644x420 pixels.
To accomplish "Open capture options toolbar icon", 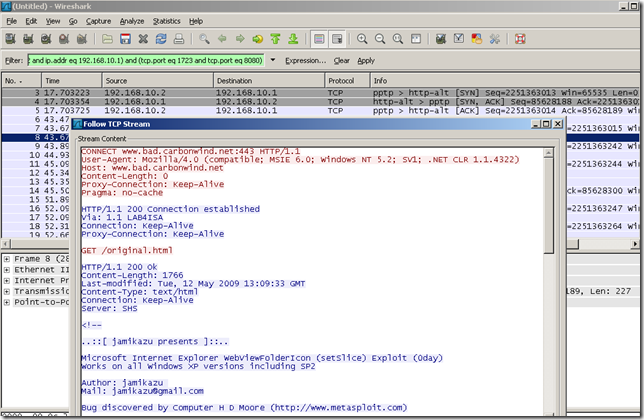I will tap(28, 39).
